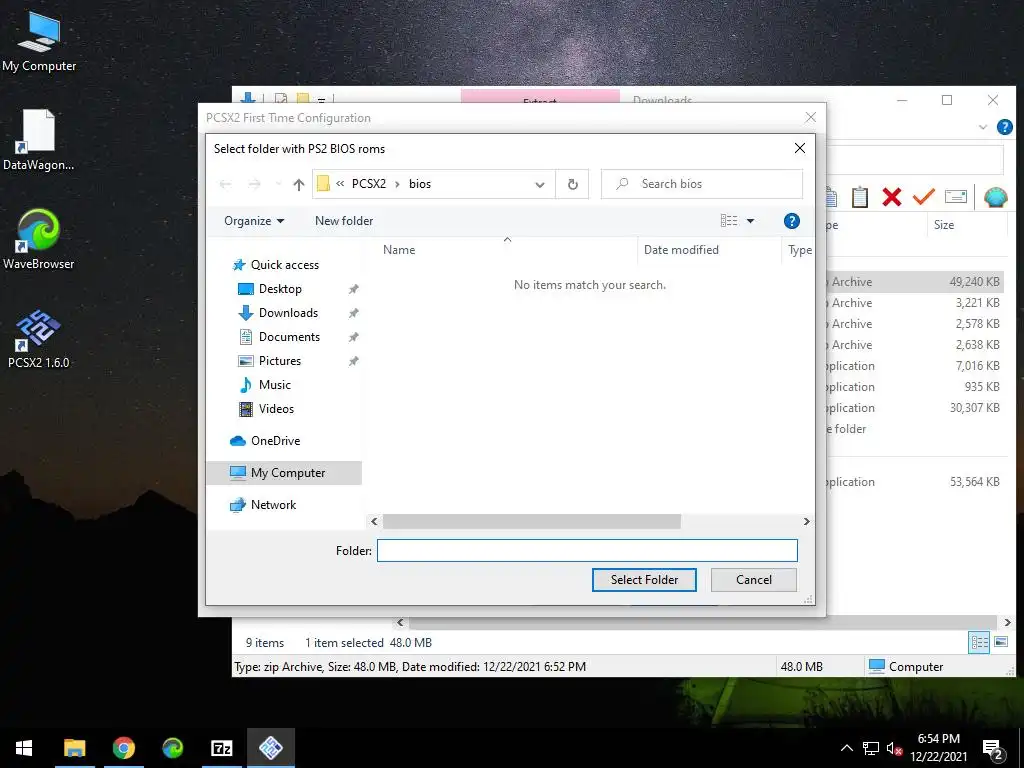Click the rename icon in background window toolbar

click(955, 197)
